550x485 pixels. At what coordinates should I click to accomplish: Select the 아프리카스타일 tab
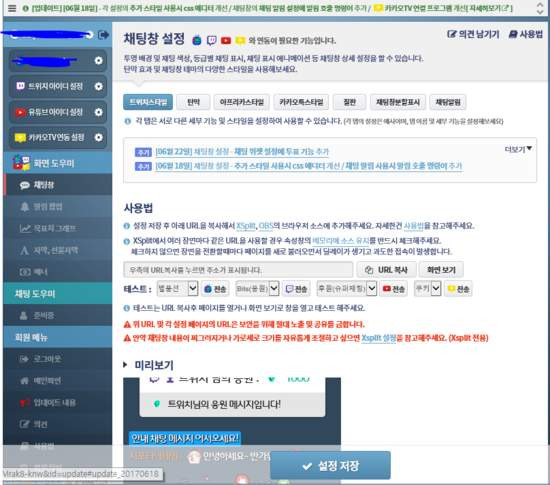point(242,102)
